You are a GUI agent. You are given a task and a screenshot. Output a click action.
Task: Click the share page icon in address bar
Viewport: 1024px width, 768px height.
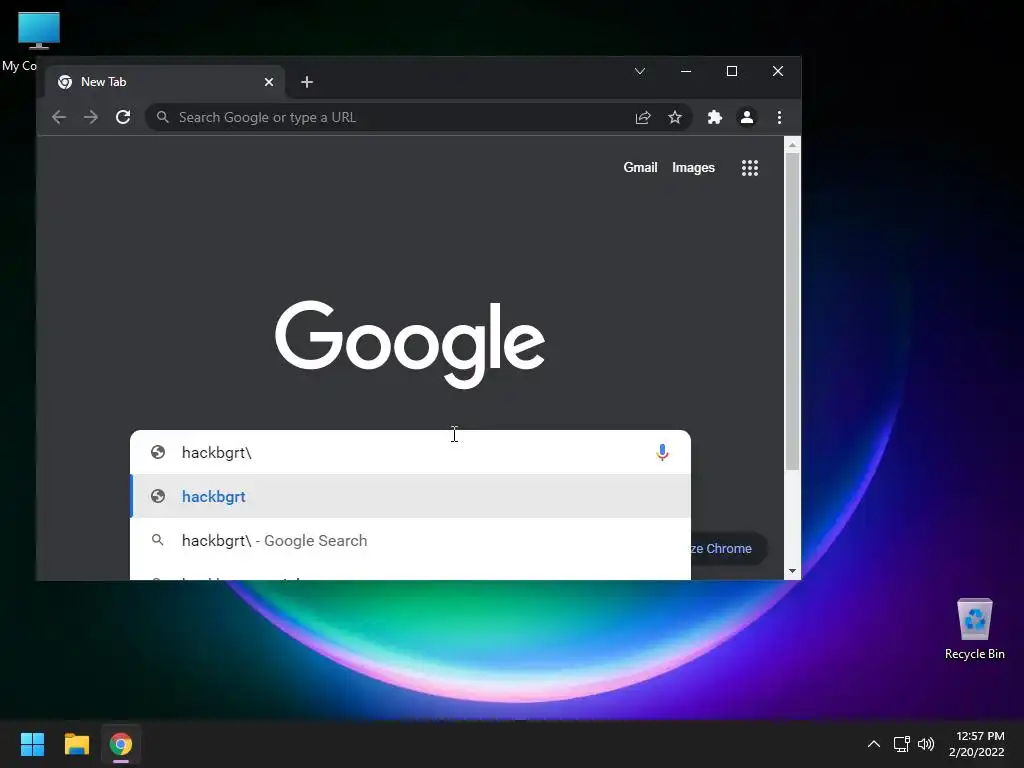coord(643,117)
